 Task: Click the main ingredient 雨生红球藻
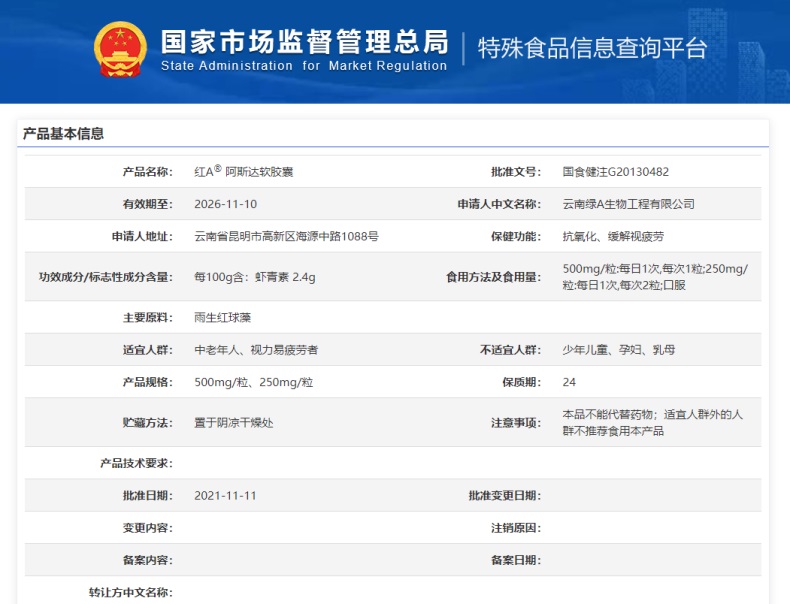tap(225, 317)
